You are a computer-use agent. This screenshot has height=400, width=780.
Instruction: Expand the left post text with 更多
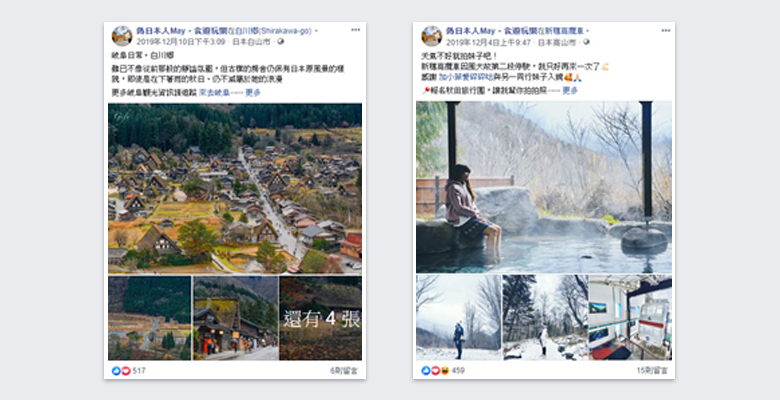[x=253, y=93]
